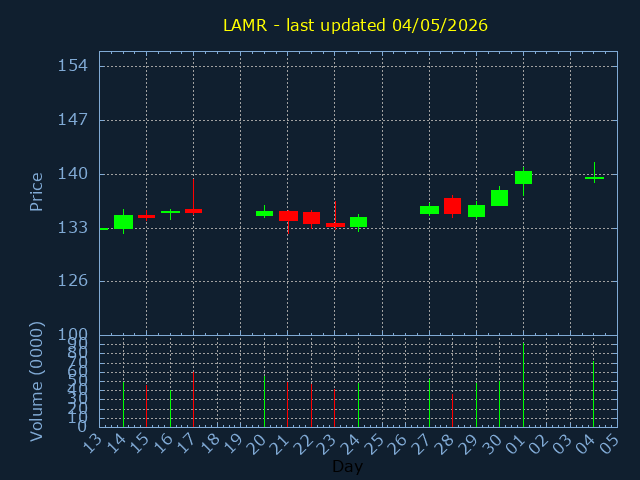Image resolution: width=640 pixels, height=480 pixels.
Task: Click the red volume bar on day 28
Action: pyautogui.click(x=452, y=411)
